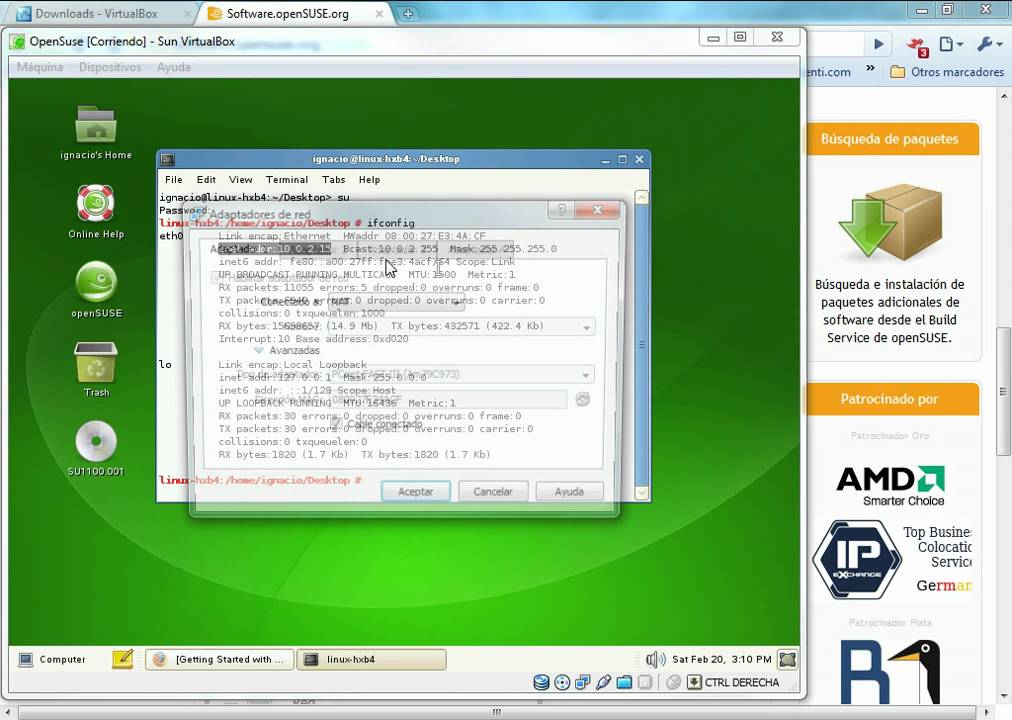
Task: Open the Dispositivos menu
Action: click(x=110, y=67)
